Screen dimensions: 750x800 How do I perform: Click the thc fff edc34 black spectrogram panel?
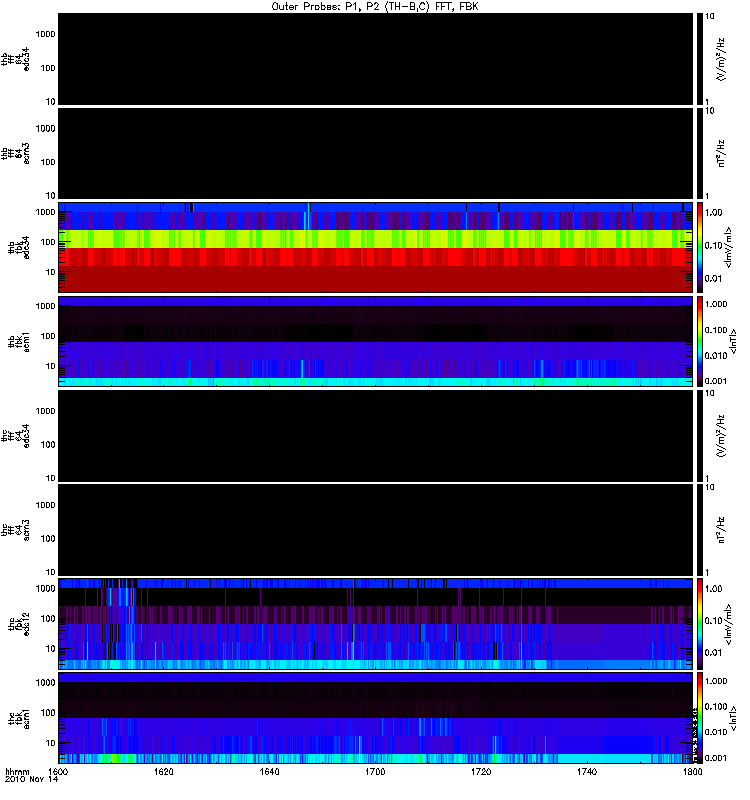376,436
